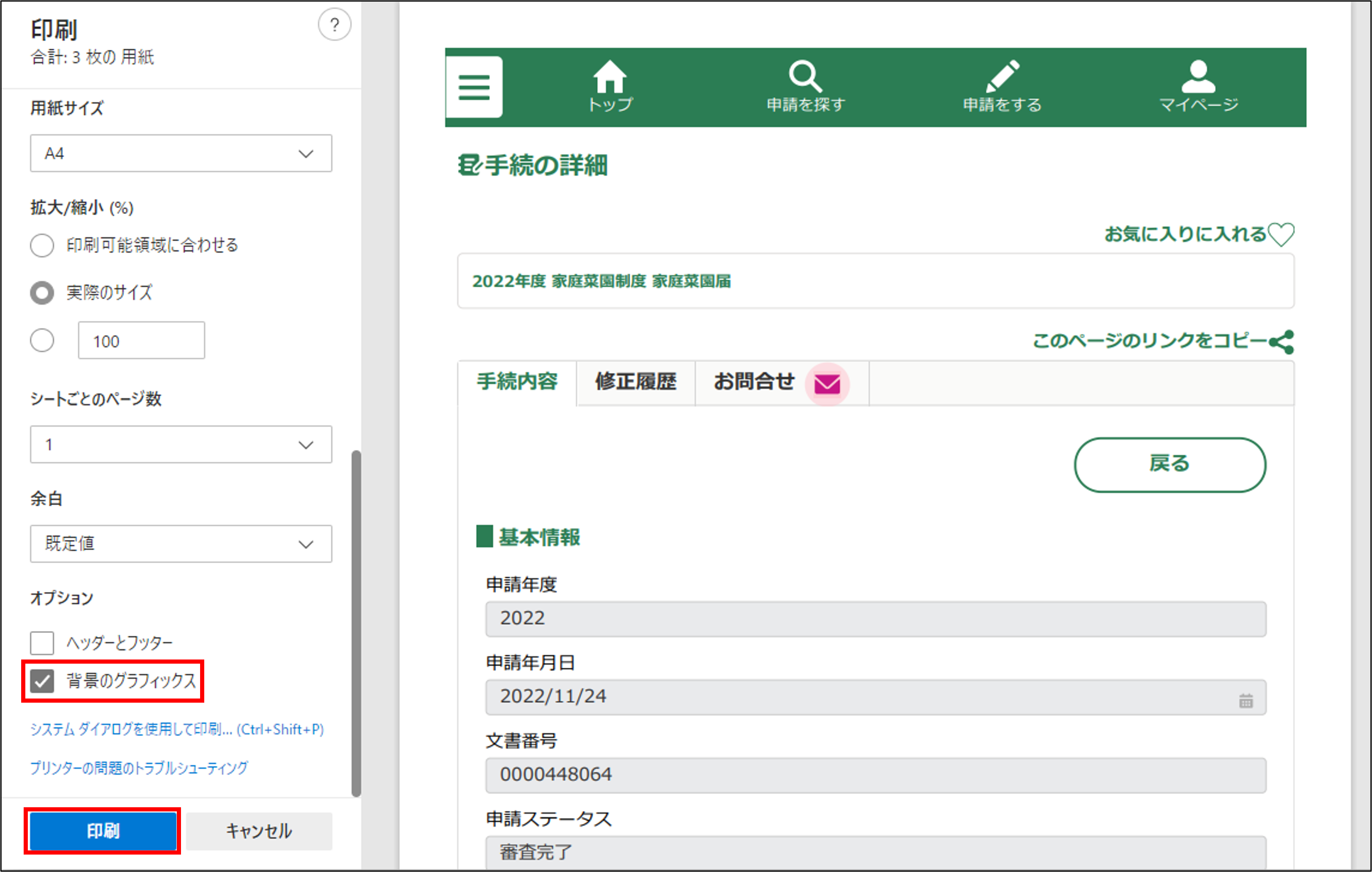Click the share icon beside リンクをコピー

tap(1282, 342)
